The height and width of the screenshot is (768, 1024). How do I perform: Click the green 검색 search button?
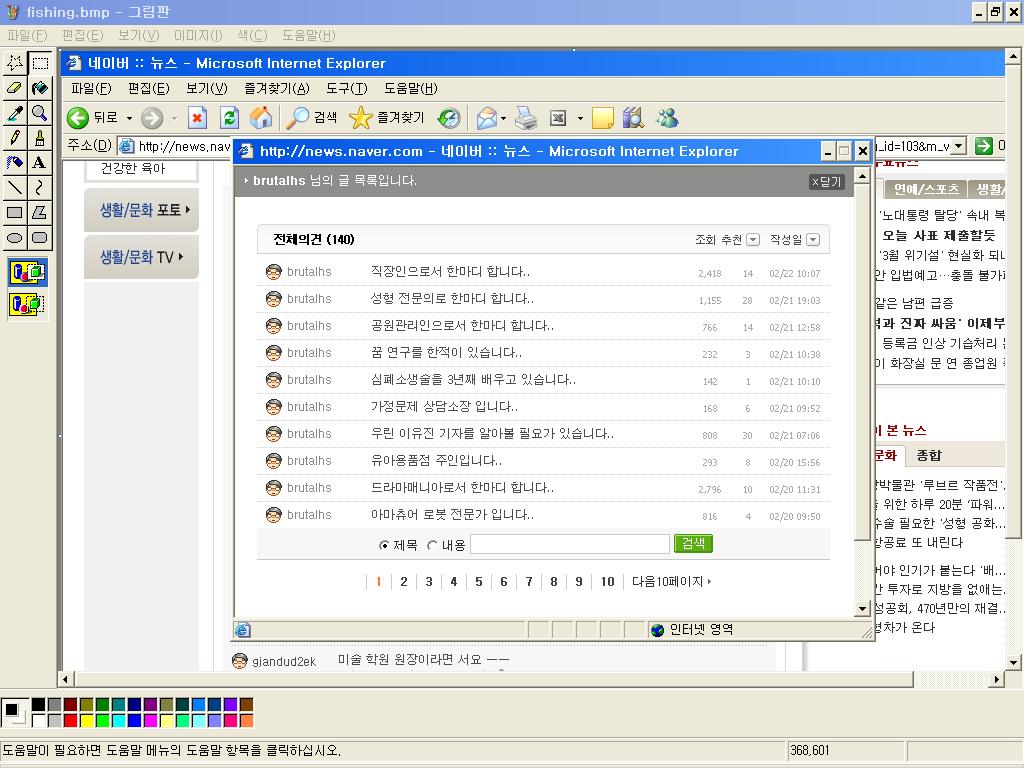(693, 543)
